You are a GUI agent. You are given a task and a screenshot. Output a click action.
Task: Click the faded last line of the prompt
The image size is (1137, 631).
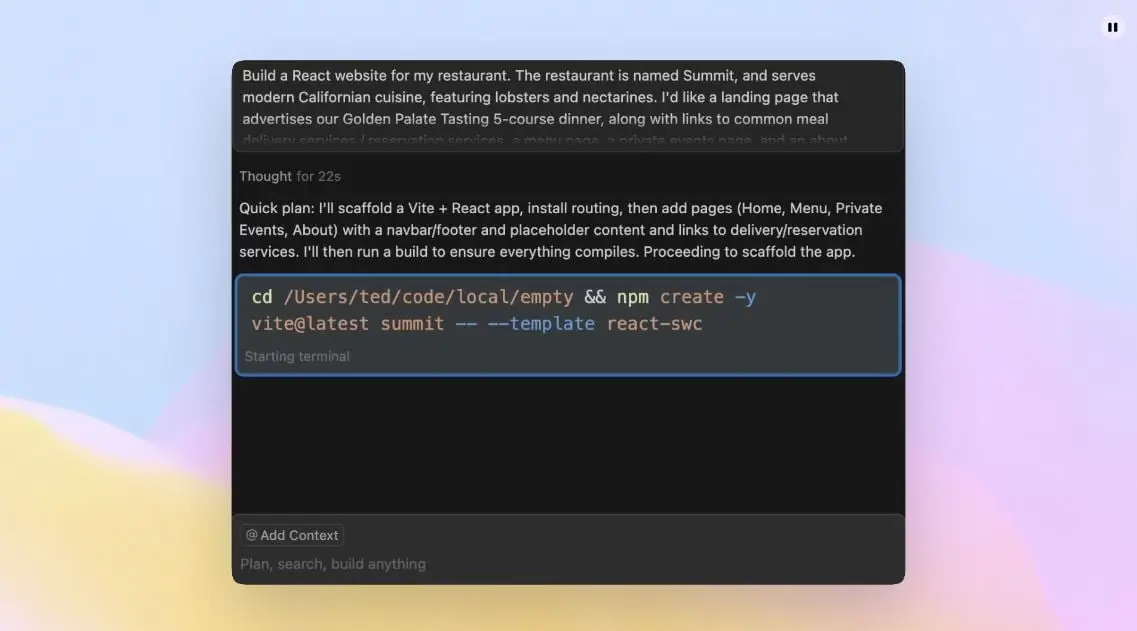(544, 141)
